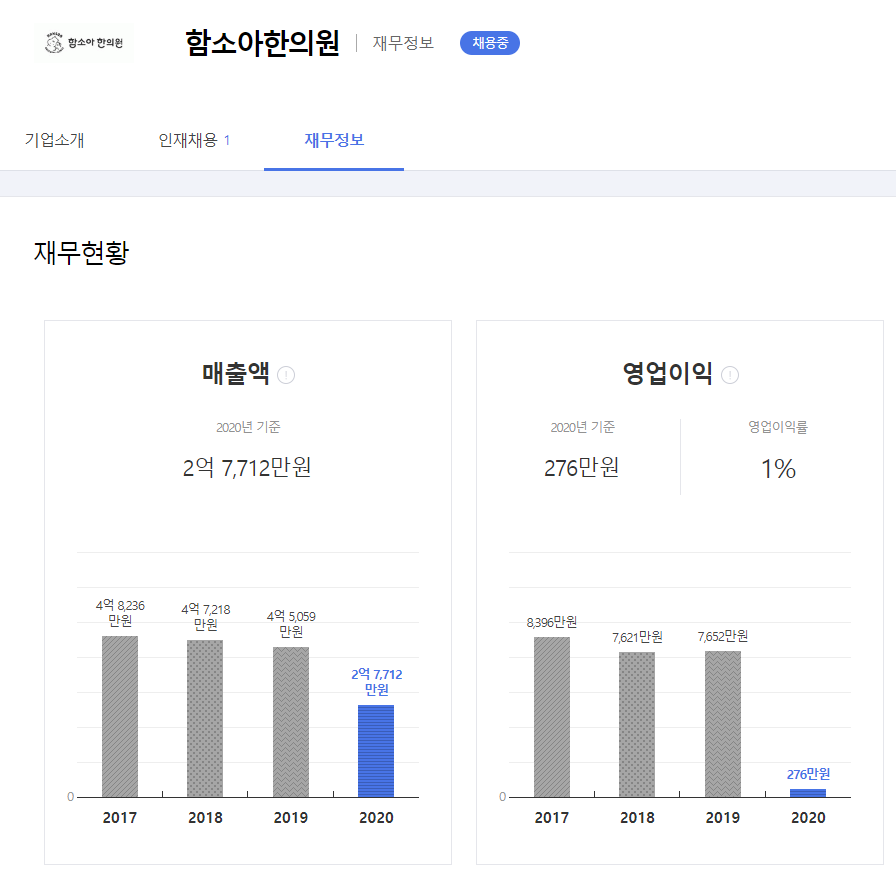
Task: Click the 2019 axis label in 영업이익 chart
Action: (723, 818)
